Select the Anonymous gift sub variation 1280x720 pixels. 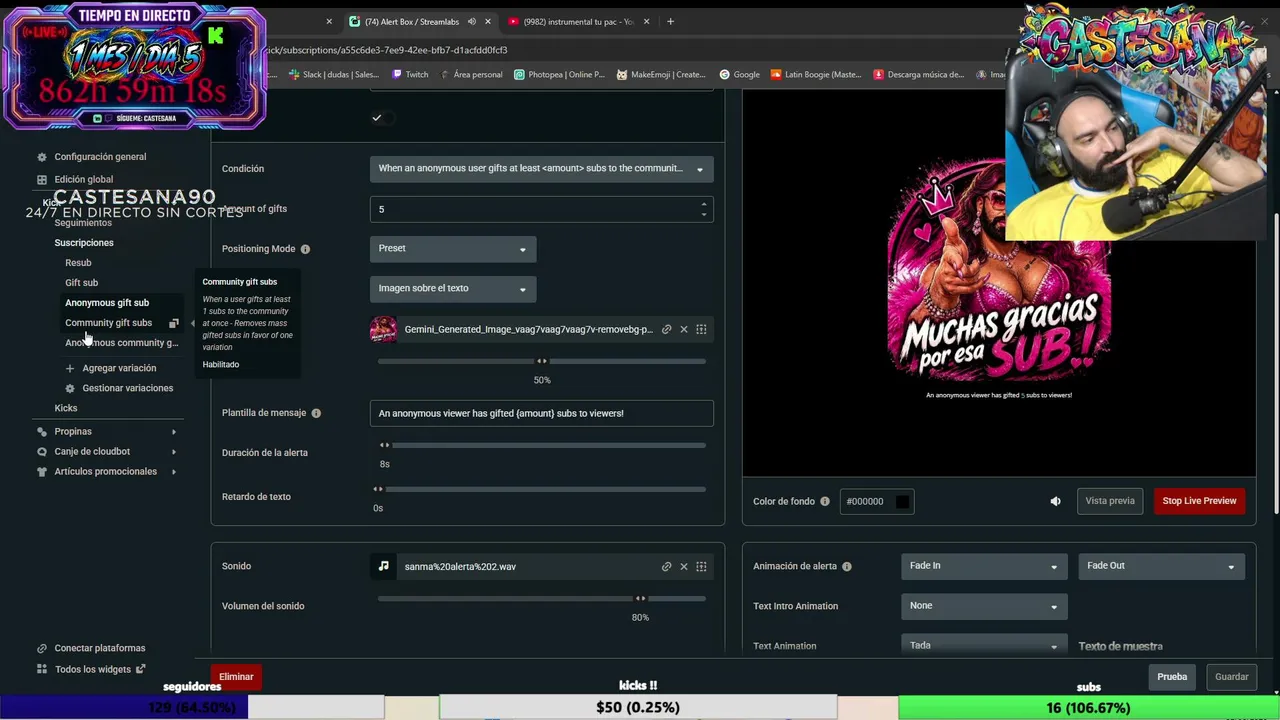(107, 303)
